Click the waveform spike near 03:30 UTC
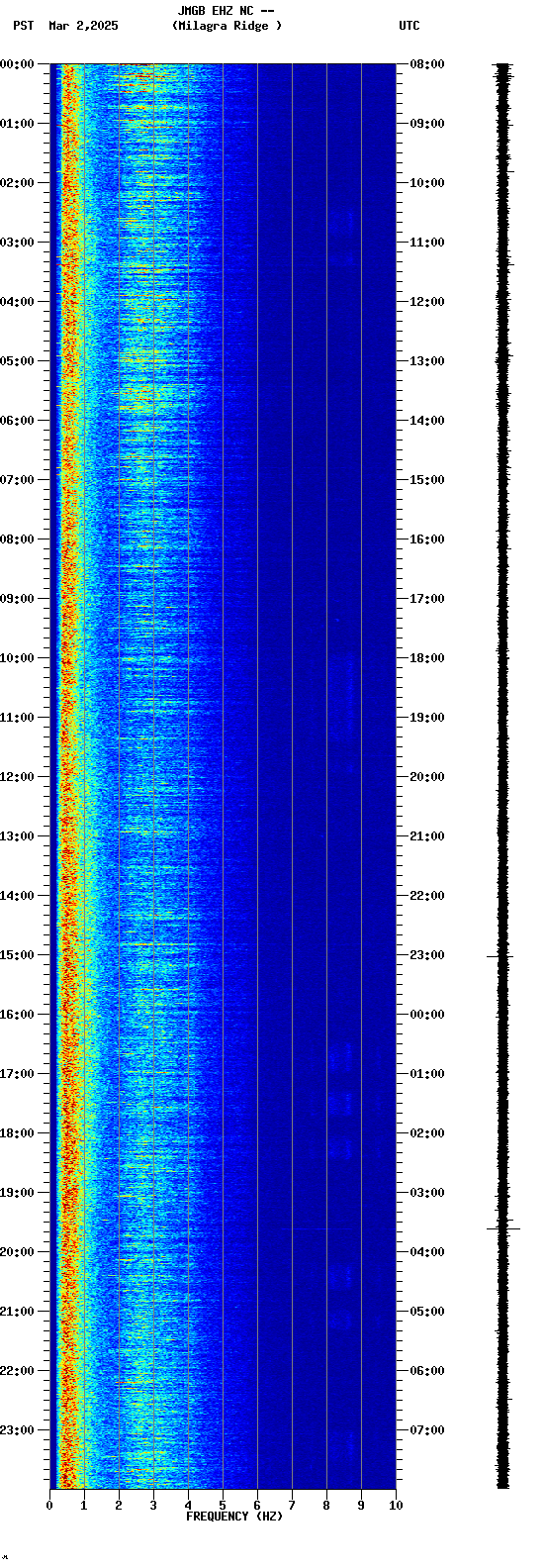The width and height of the screenshot is (546, 1568). point(502,1227)
